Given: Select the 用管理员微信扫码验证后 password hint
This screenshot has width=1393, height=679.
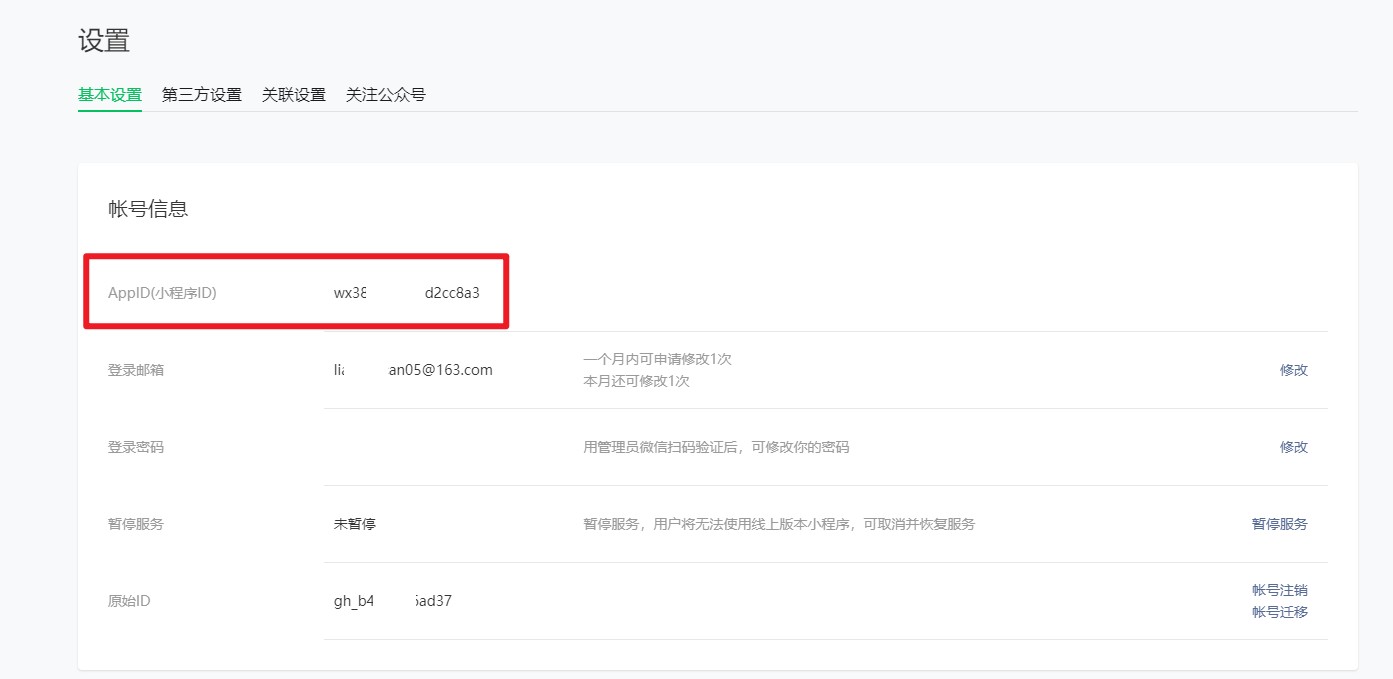Looking at the screenshot, I should pyautogui.click(x=716, y=447).
